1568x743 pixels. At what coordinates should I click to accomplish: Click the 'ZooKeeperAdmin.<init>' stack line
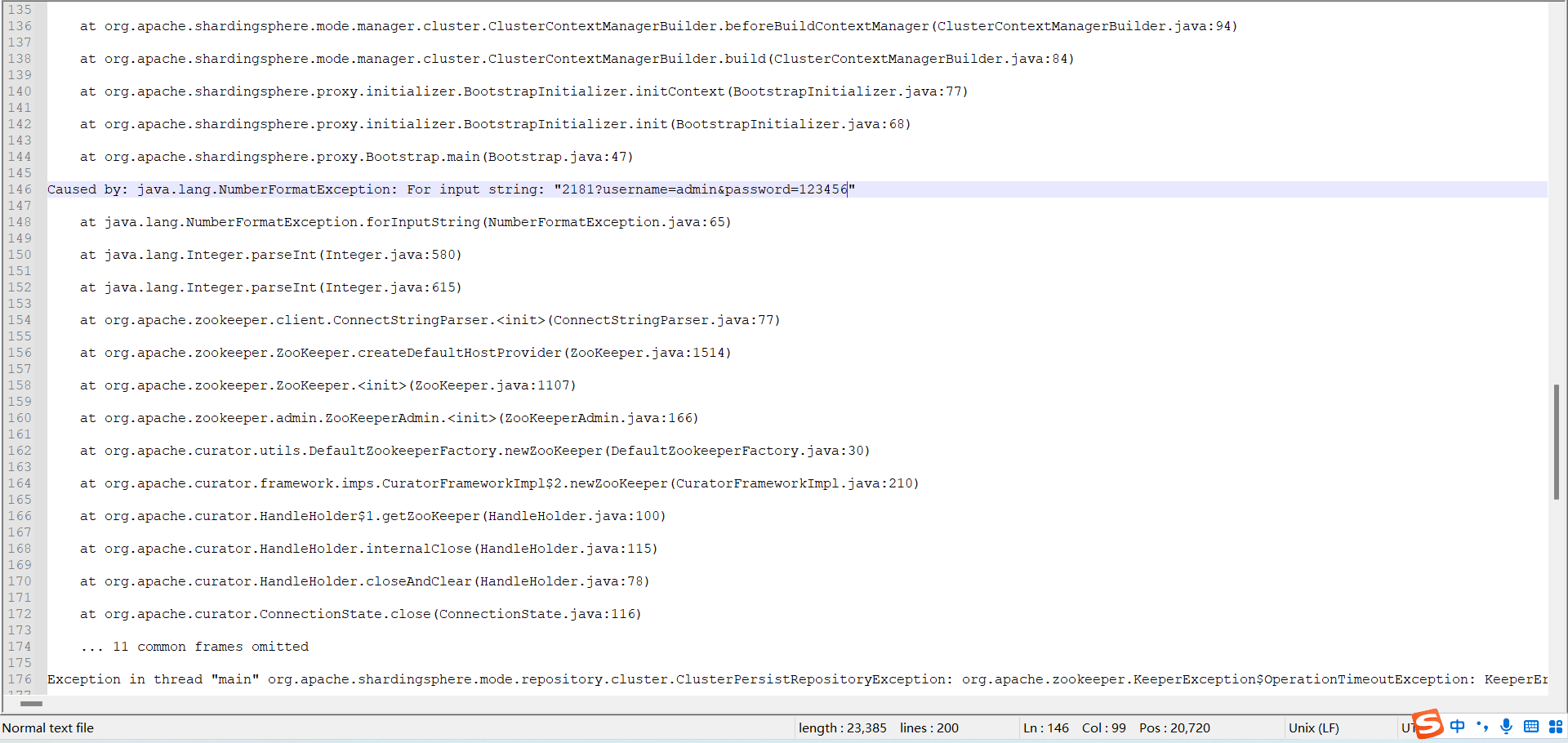(389, 418)
